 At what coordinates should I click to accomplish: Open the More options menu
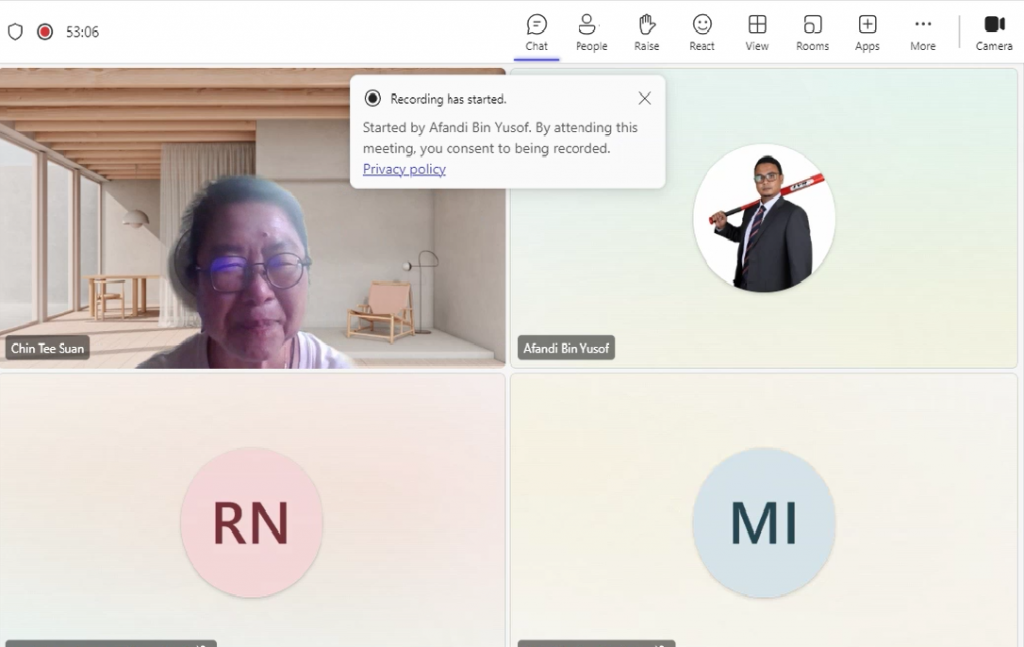tap(922, 31)
